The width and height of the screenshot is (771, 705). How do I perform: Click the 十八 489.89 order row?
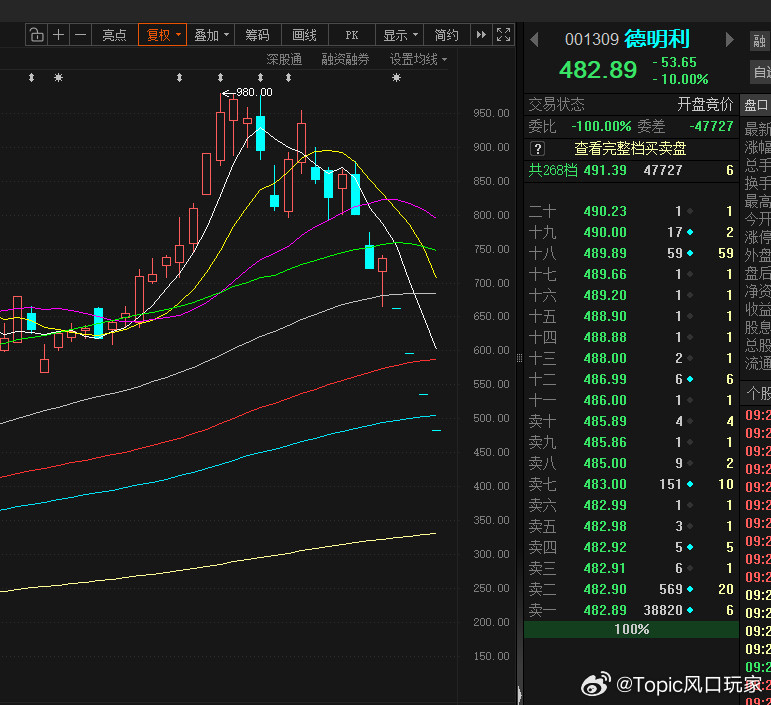tap(631, 253)
